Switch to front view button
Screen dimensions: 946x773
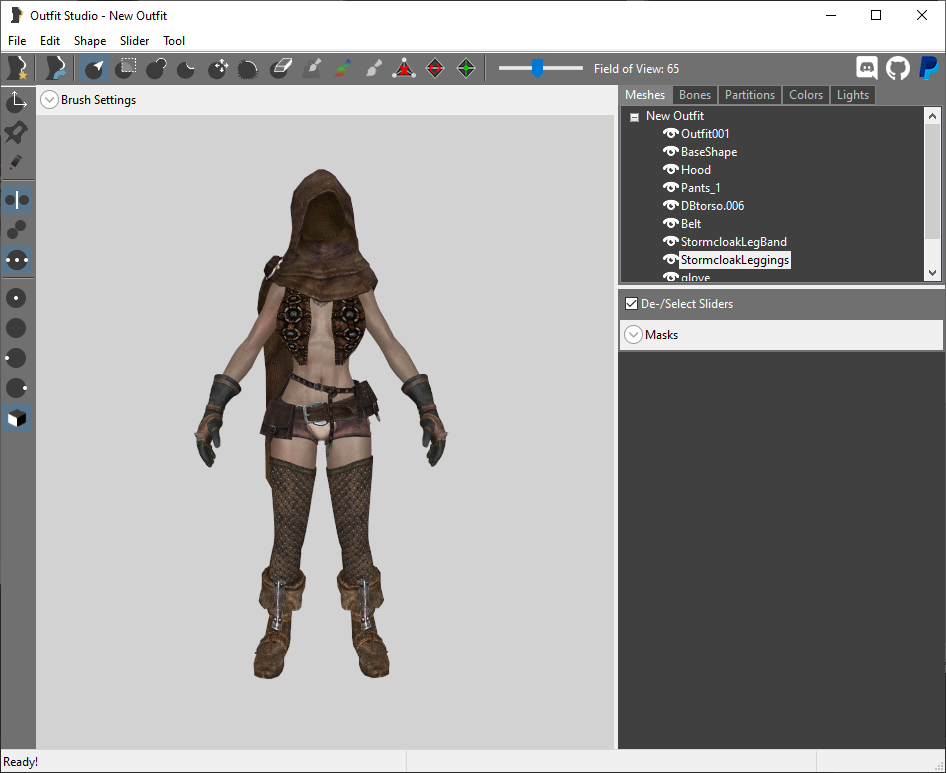[16, 298]
